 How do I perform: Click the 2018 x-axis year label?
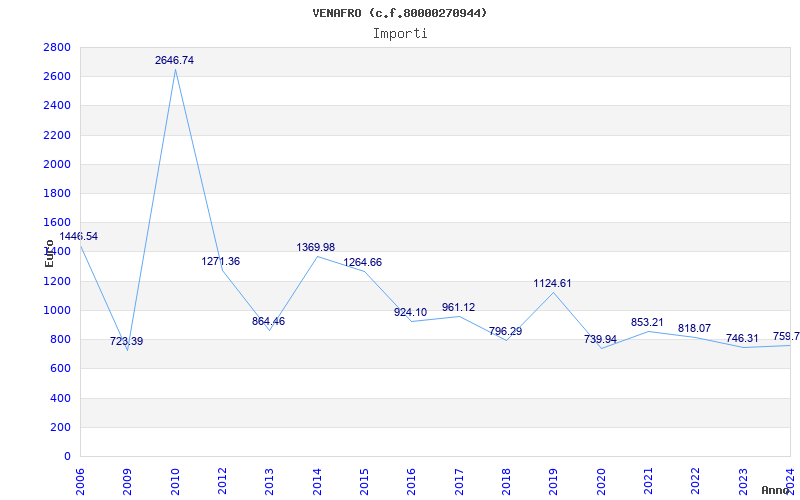point(507,481)
